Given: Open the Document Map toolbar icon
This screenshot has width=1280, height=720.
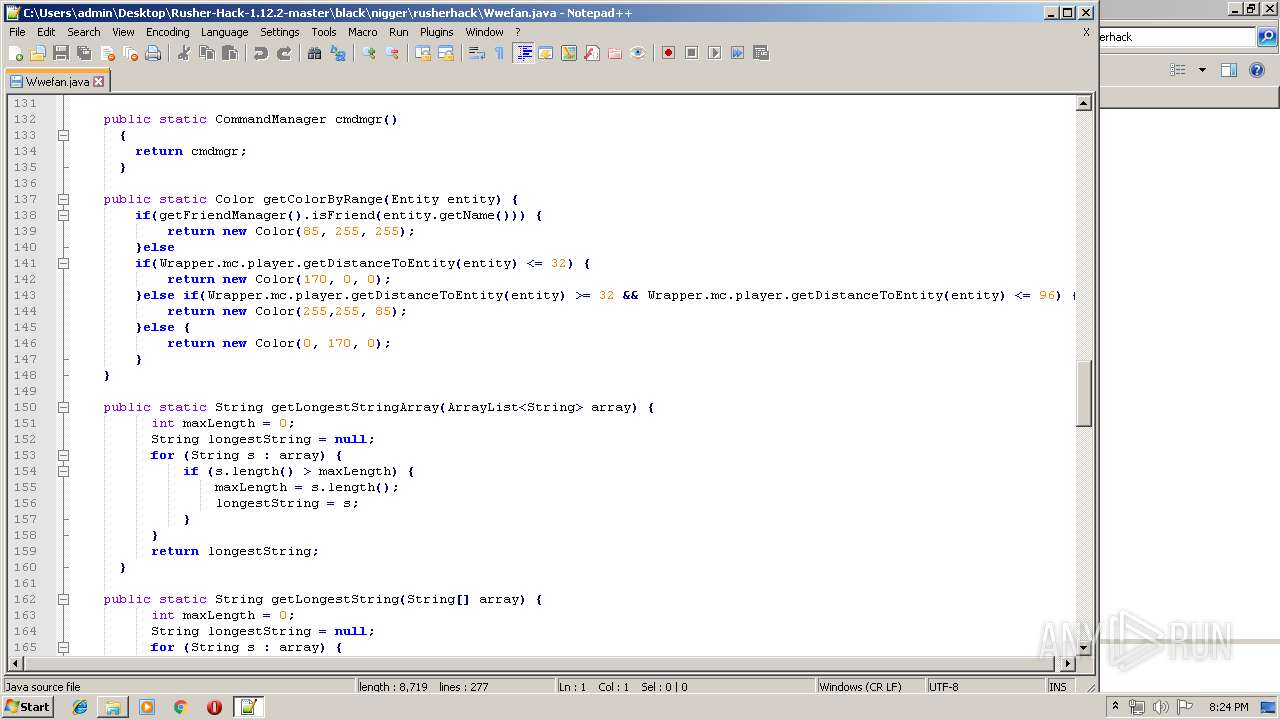Looking at the screenshot, I should point(568,53).
